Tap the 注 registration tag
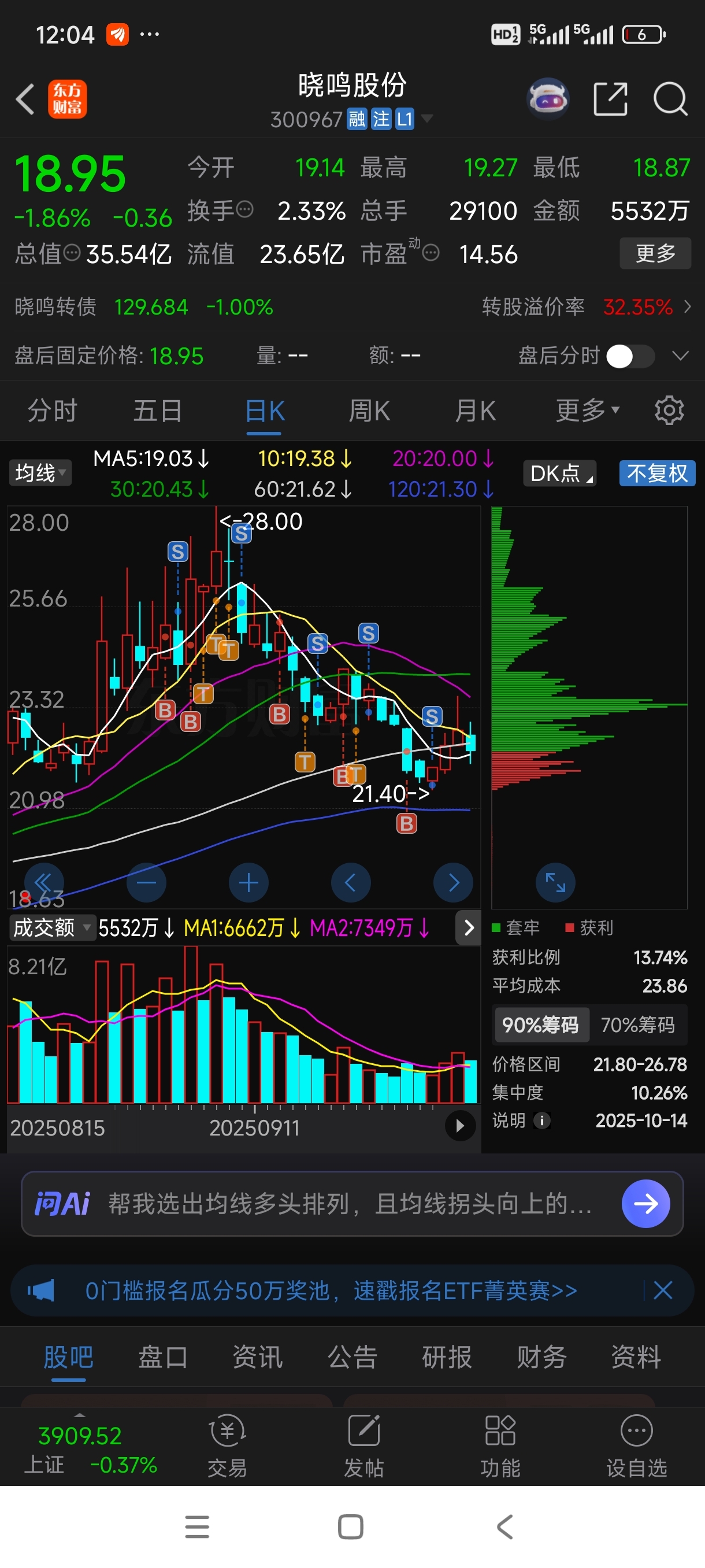This screenshot has width=705, height=1568. point(381,119)
